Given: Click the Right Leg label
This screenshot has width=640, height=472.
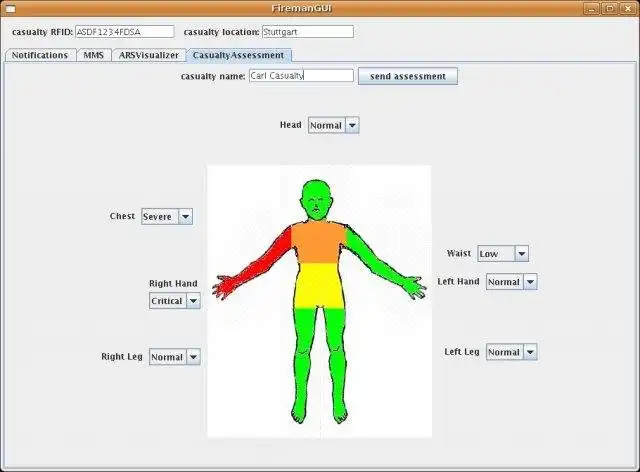Looking at the screenshot, I should click(122, 356).
